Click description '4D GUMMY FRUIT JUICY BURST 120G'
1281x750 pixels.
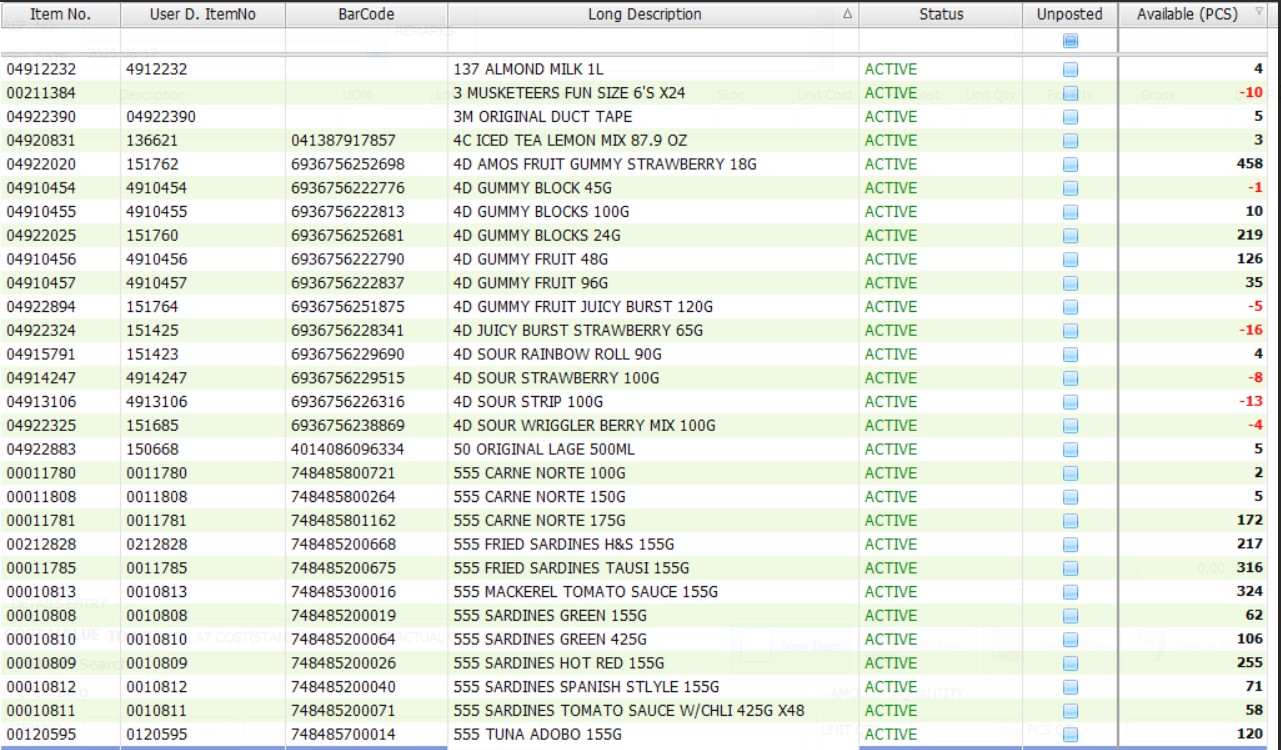[x=583, y=307]
